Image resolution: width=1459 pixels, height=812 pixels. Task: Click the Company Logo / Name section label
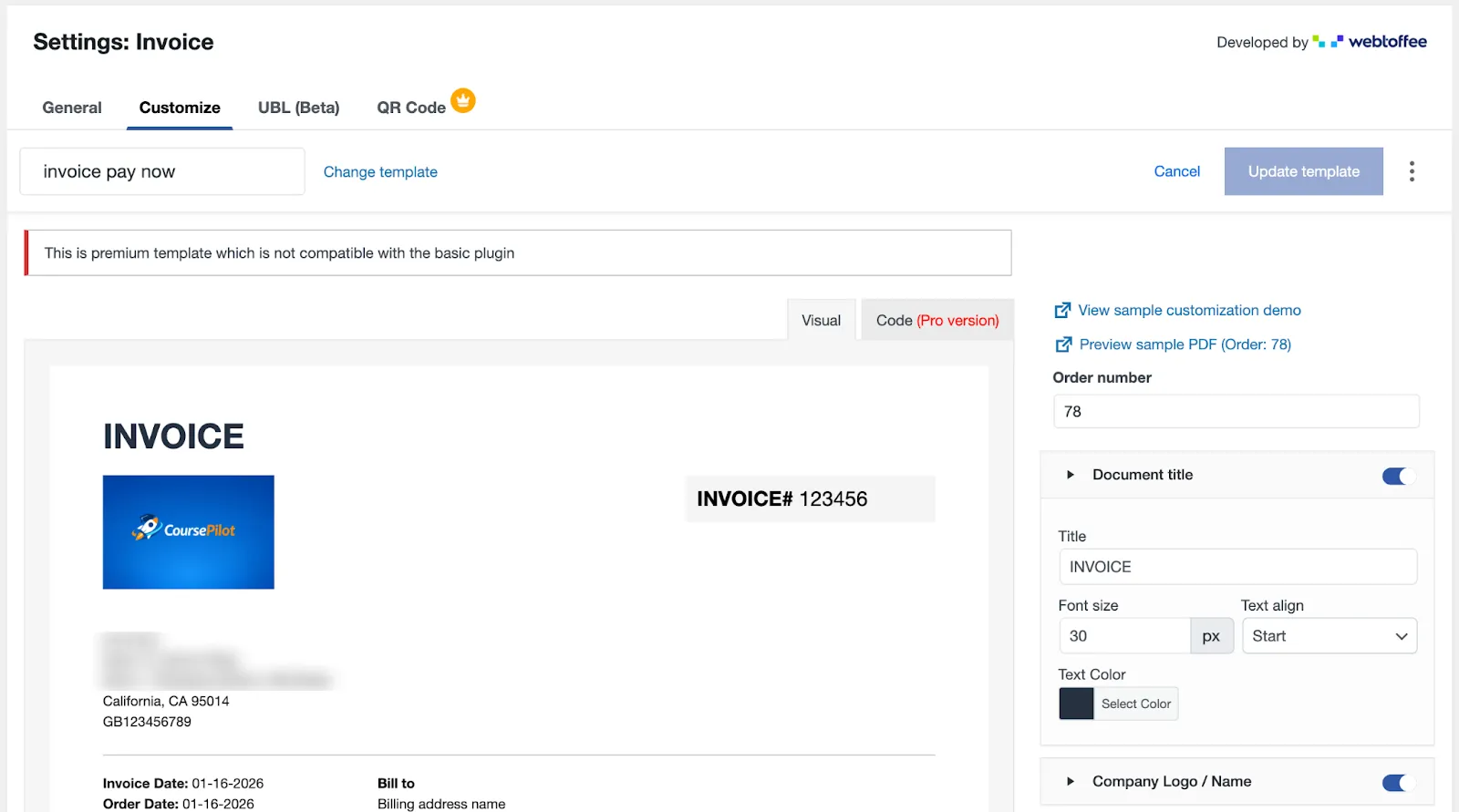click(x=1172, y=782)
